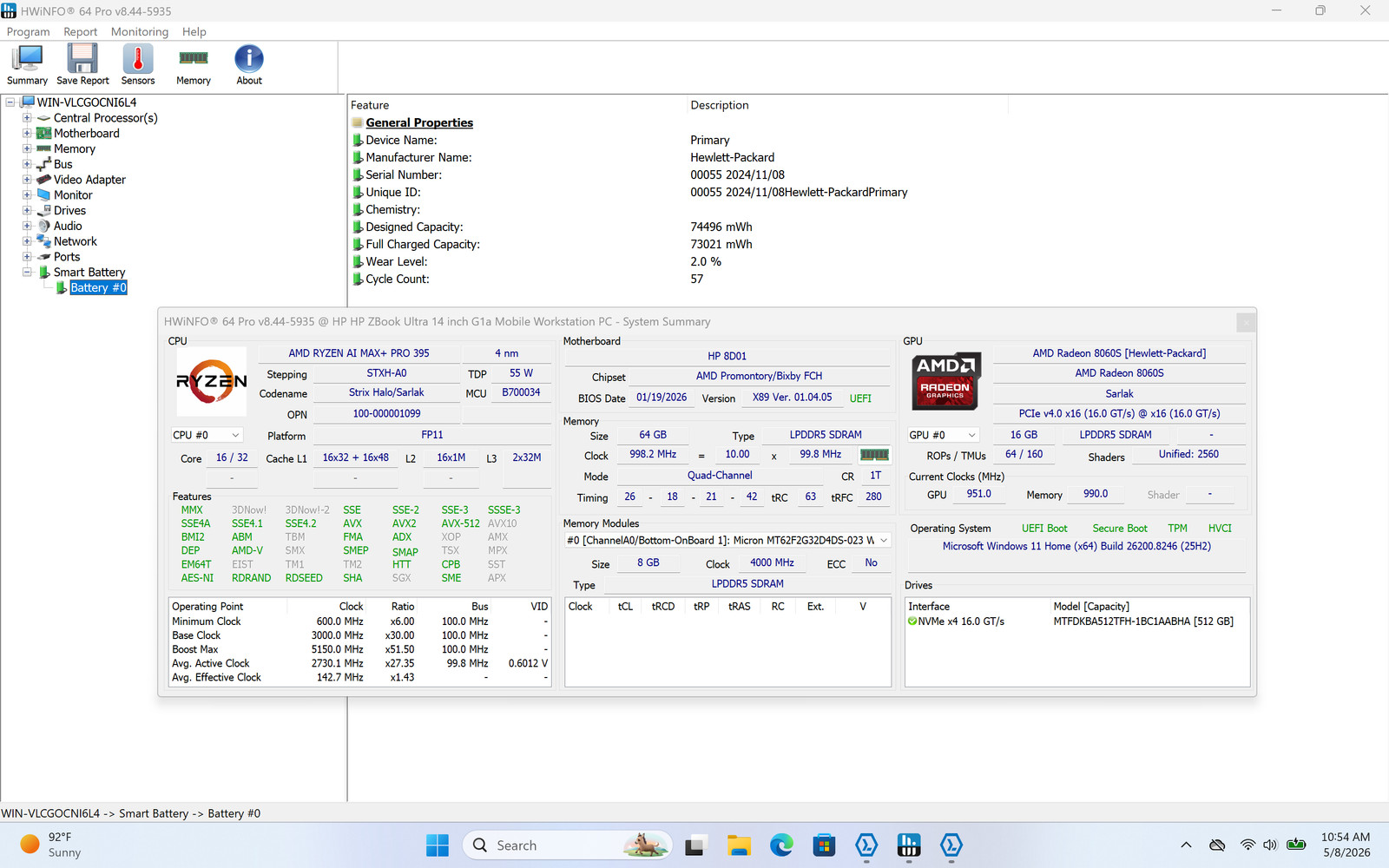This screenshot has height=868, width=1389.
Task: Show hidden tray icons chevron
Action: click(1186, 845)
